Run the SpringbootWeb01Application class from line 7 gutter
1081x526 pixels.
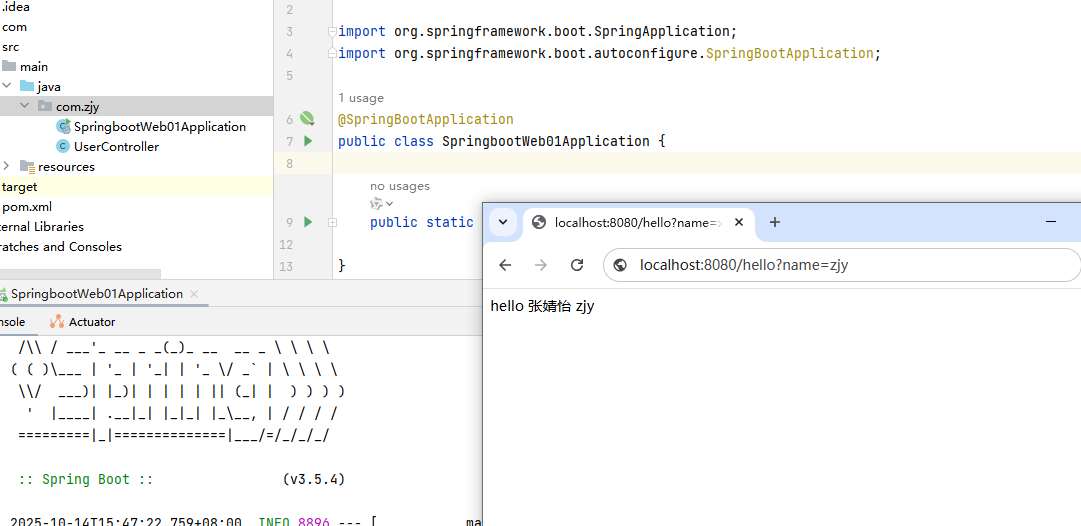click(308, 141)
